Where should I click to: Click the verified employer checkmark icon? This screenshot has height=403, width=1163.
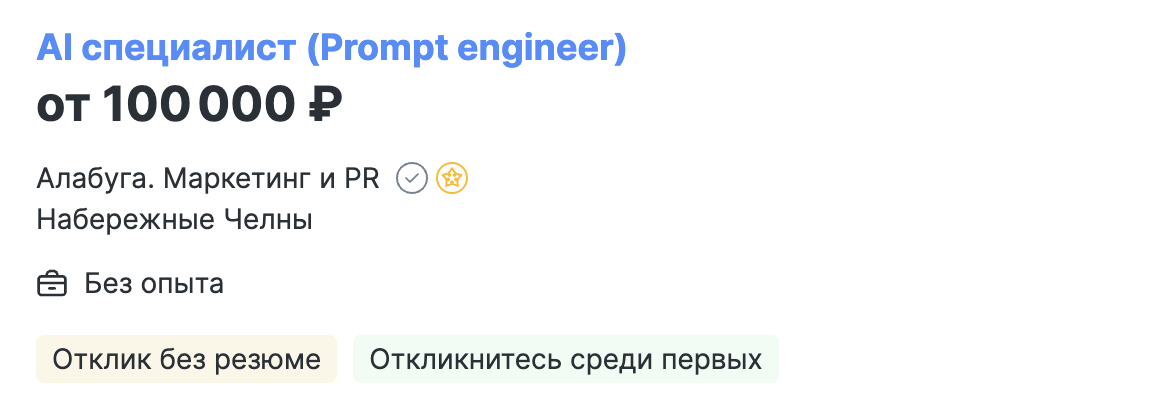(412, 179)
